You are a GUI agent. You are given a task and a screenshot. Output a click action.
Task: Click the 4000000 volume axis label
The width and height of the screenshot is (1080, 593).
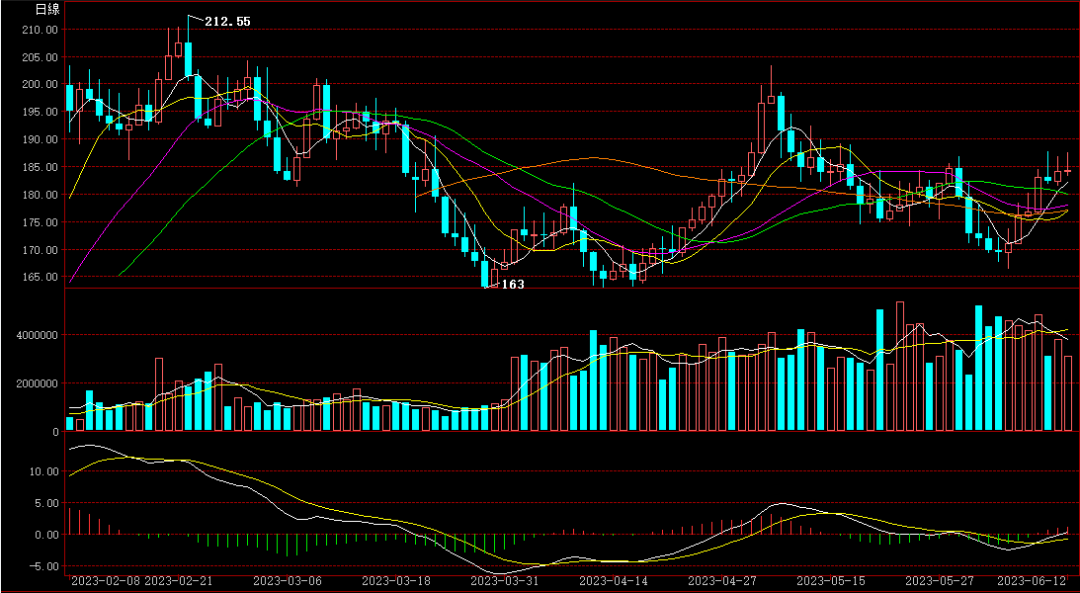(x=34, y=335)
